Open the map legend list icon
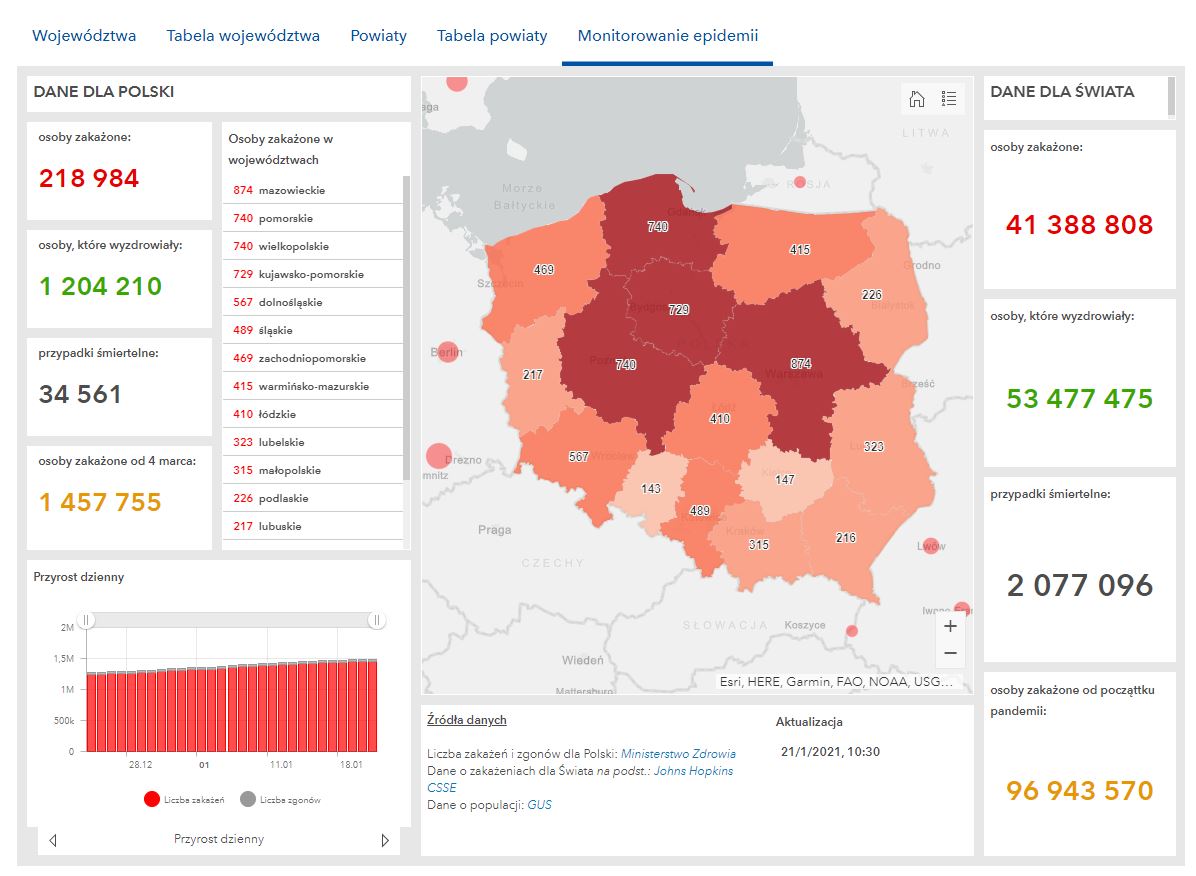This screenshot has height=876, width=1196. [949, 98]
